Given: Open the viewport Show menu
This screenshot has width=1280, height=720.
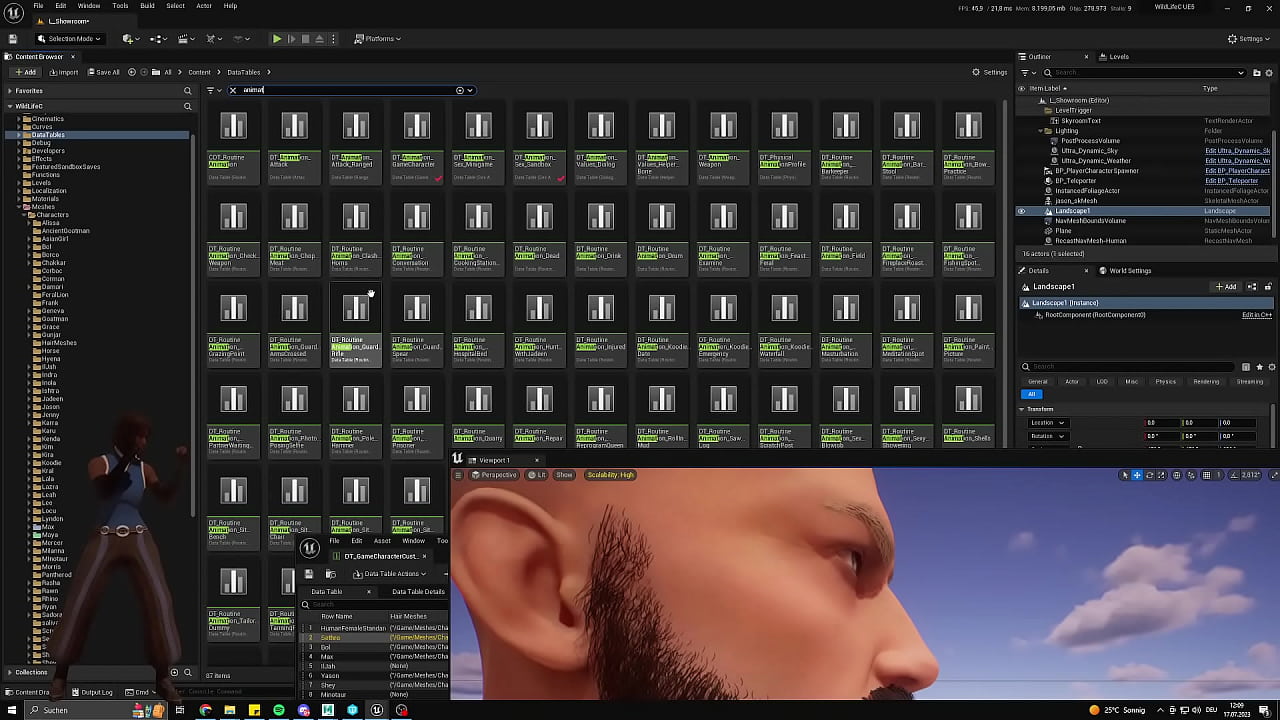Looking at the screenshot, I should point(564,475).
